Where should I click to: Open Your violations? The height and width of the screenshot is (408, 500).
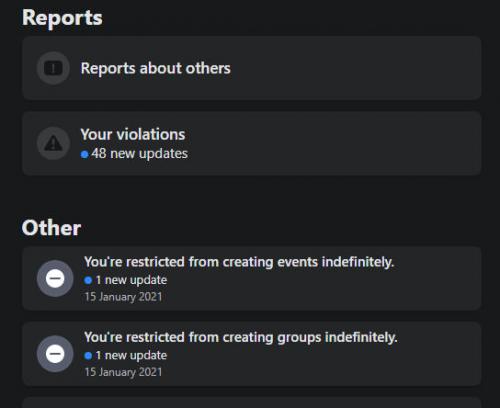(x=252, y=143)
